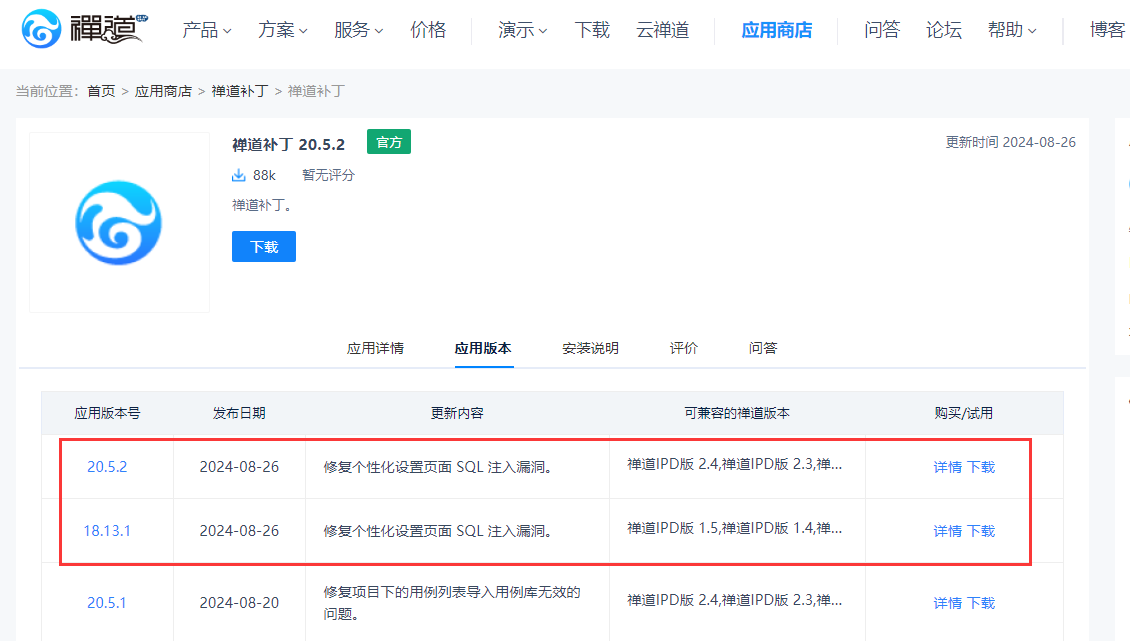
Task: Click 应用商店 breadcrumb link
Action: click(x=164, y=92)
